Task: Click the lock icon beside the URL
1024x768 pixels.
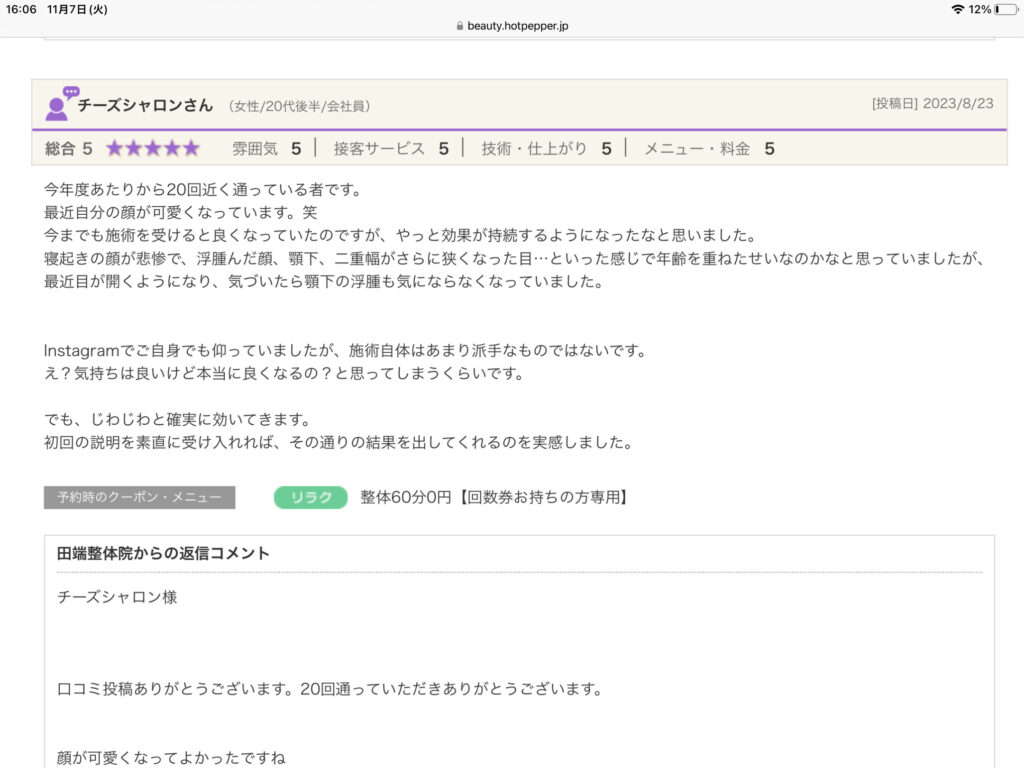Action: [459, 26]
